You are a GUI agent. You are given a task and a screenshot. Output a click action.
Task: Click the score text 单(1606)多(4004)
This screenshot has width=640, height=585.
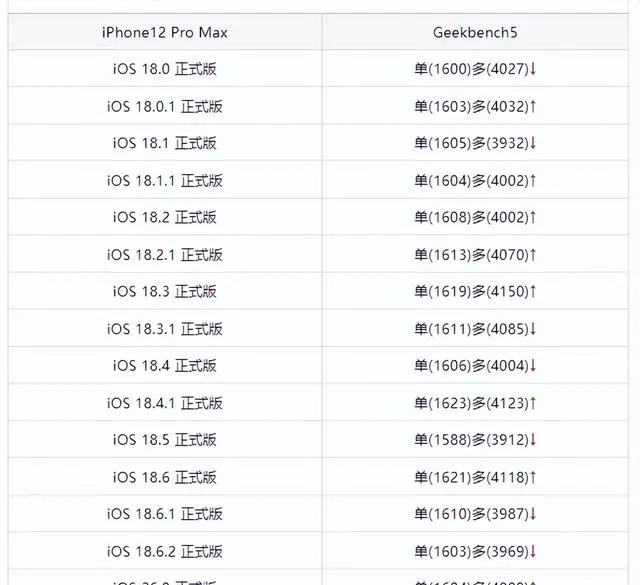click(x=471, y=366)
